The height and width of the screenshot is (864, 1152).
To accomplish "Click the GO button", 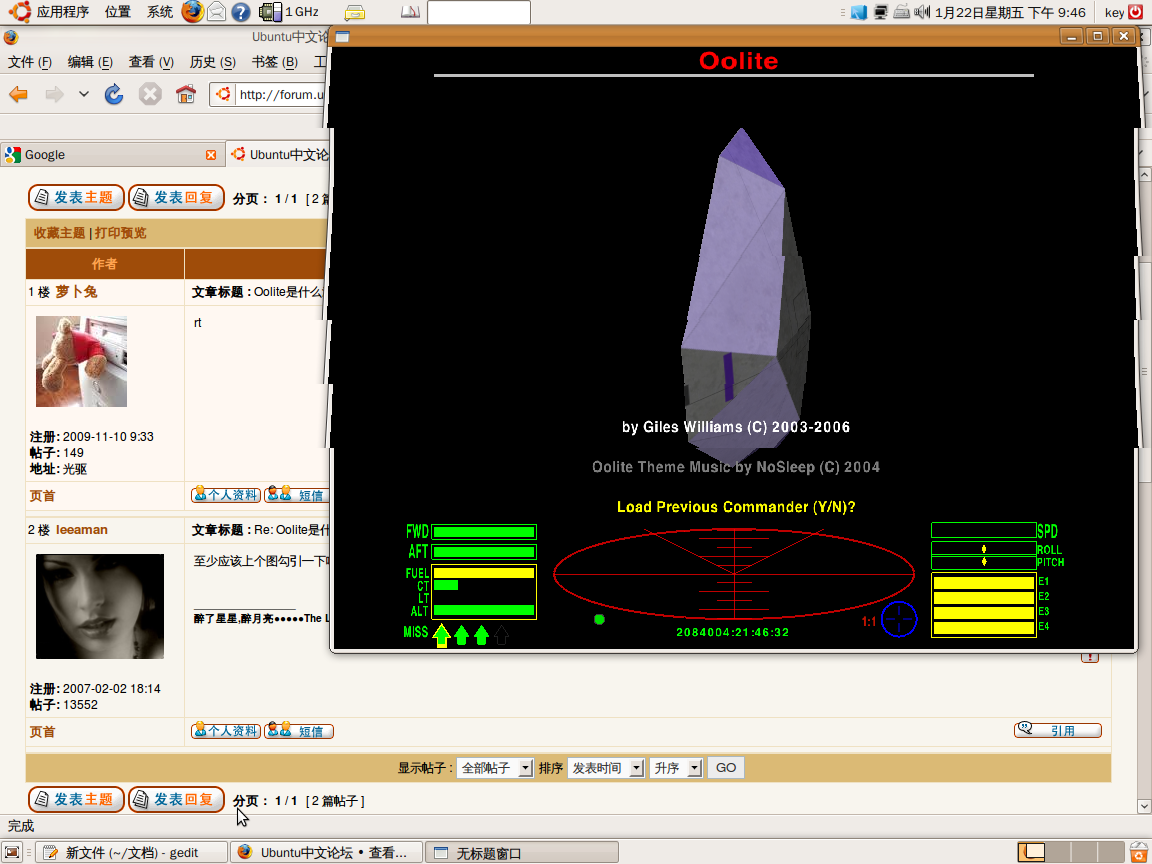I will pyautogui.click(x=726, y=768).
